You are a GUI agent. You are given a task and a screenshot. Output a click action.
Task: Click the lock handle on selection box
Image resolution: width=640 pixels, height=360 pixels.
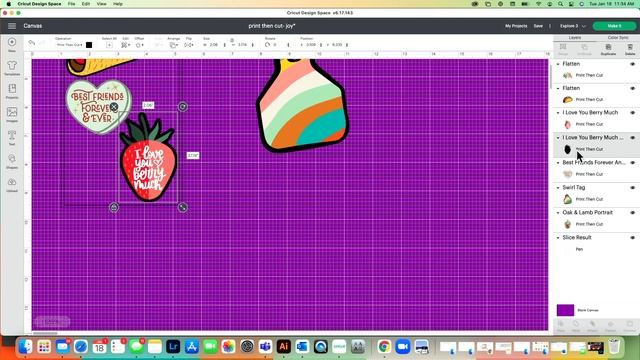(114, 207)
